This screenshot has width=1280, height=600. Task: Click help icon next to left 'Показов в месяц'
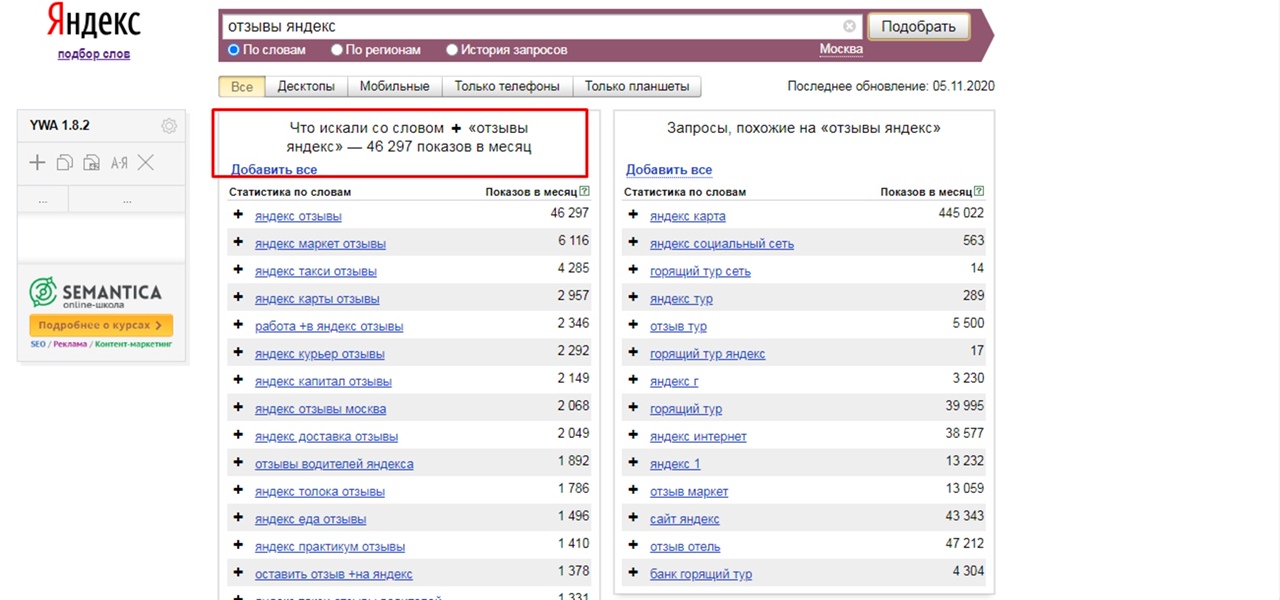coord(584,191)
